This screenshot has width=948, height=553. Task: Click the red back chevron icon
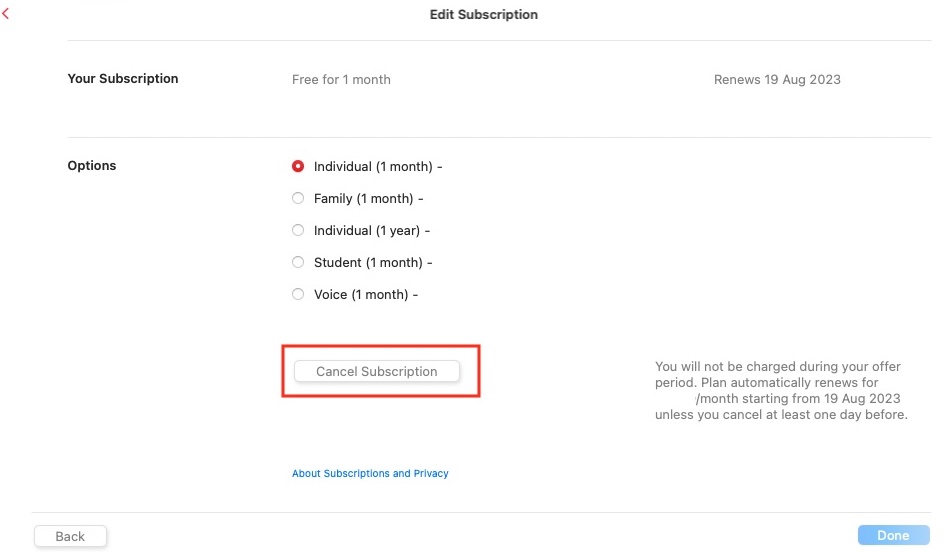coord(6,15)
